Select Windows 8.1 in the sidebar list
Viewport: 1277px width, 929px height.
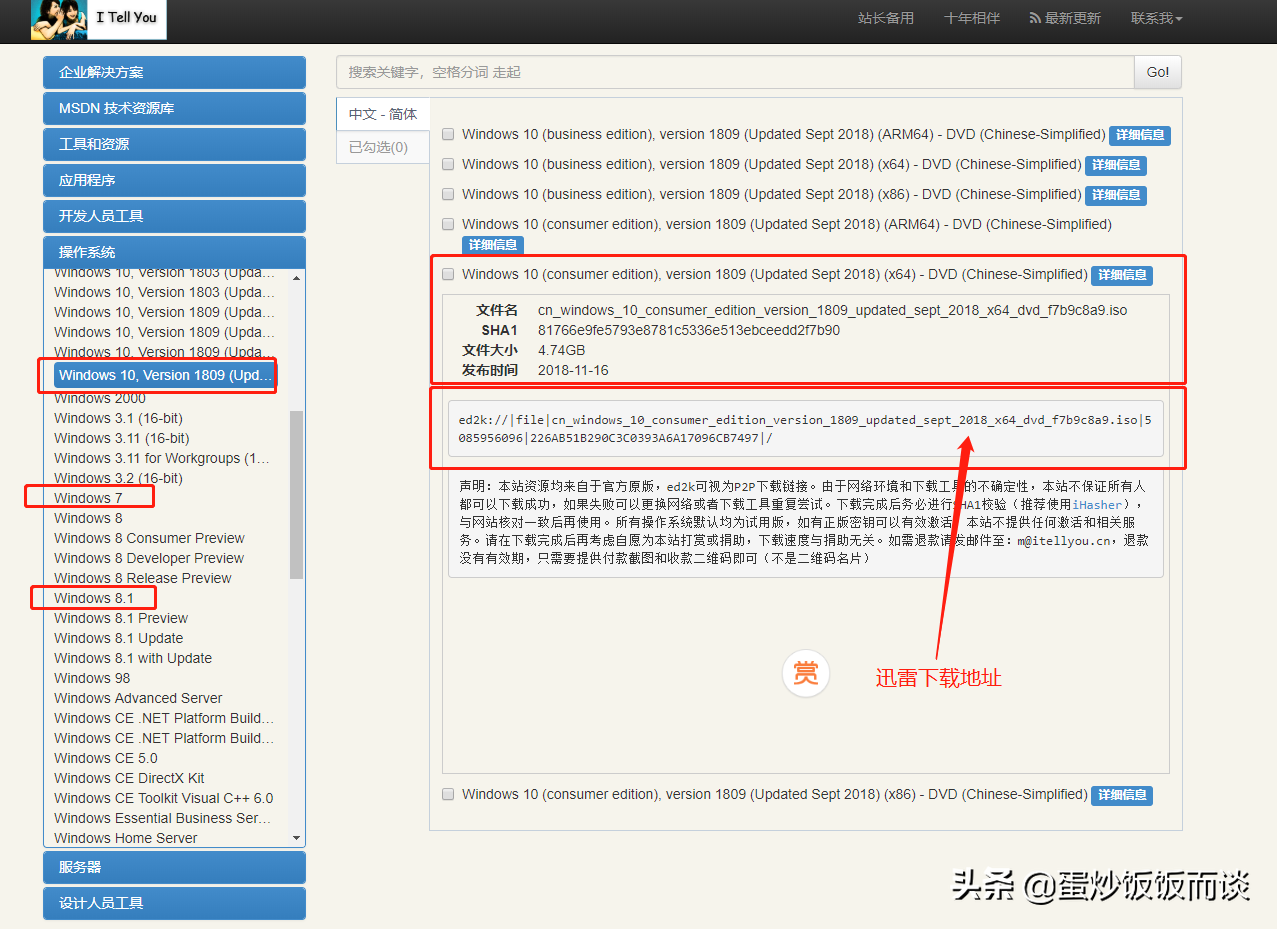[92, 597]
